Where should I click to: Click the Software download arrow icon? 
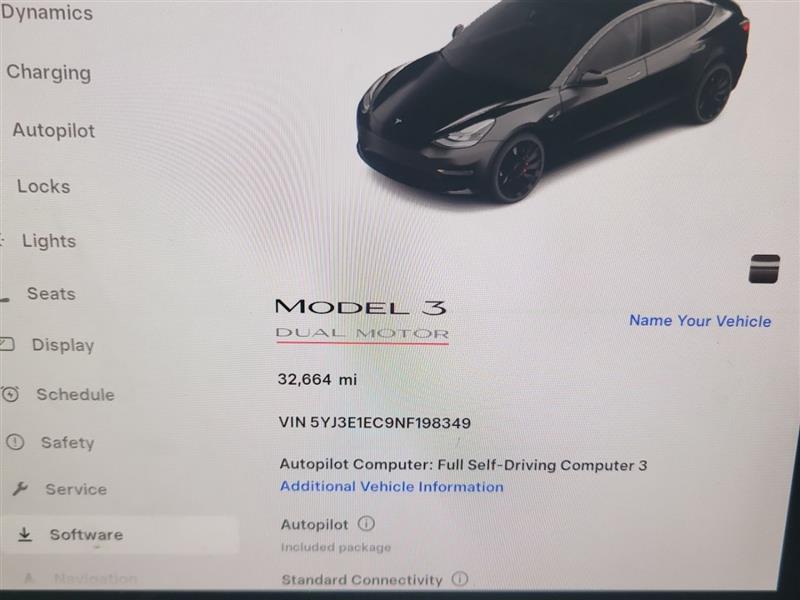pos(24,534)
